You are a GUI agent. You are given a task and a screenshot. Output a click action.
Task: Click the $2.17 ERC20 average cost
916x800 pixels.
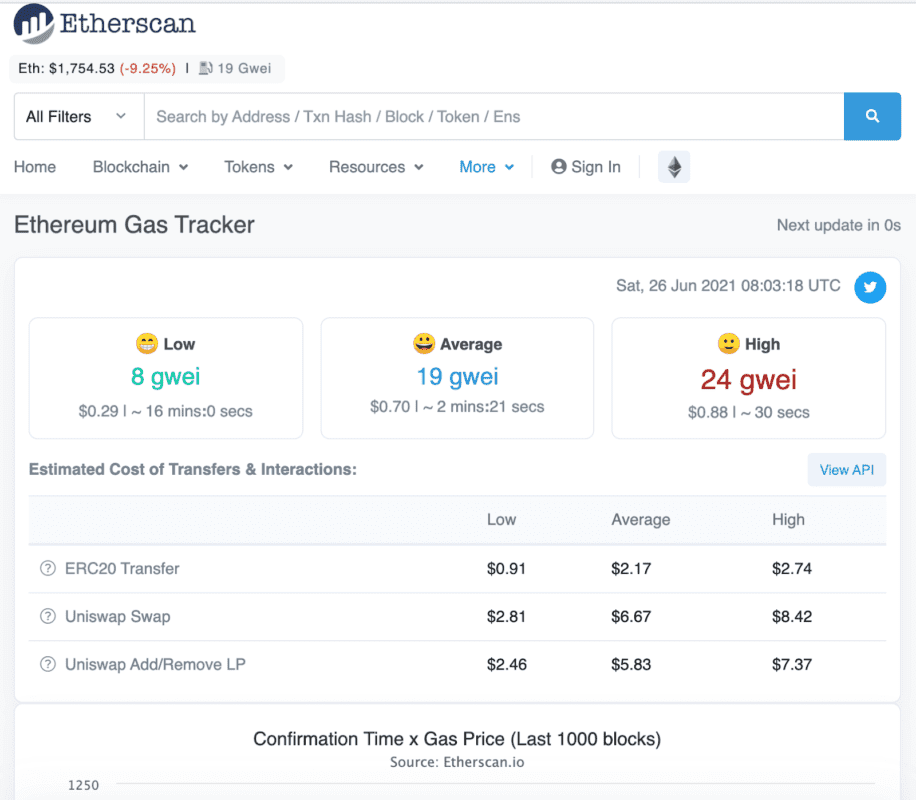(x=631, y=569)
